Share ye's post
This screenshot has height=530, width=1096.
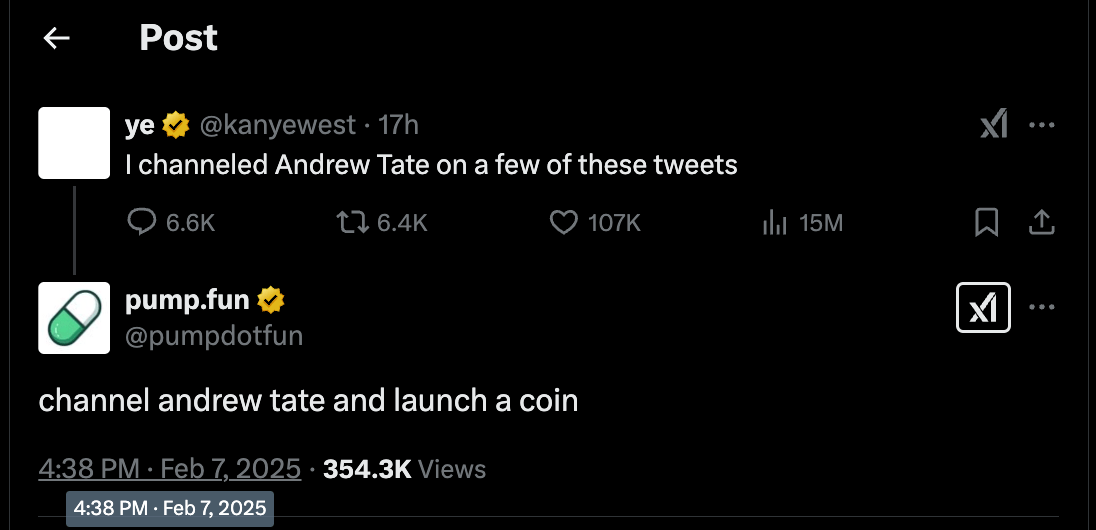[x=1042, y=223]
